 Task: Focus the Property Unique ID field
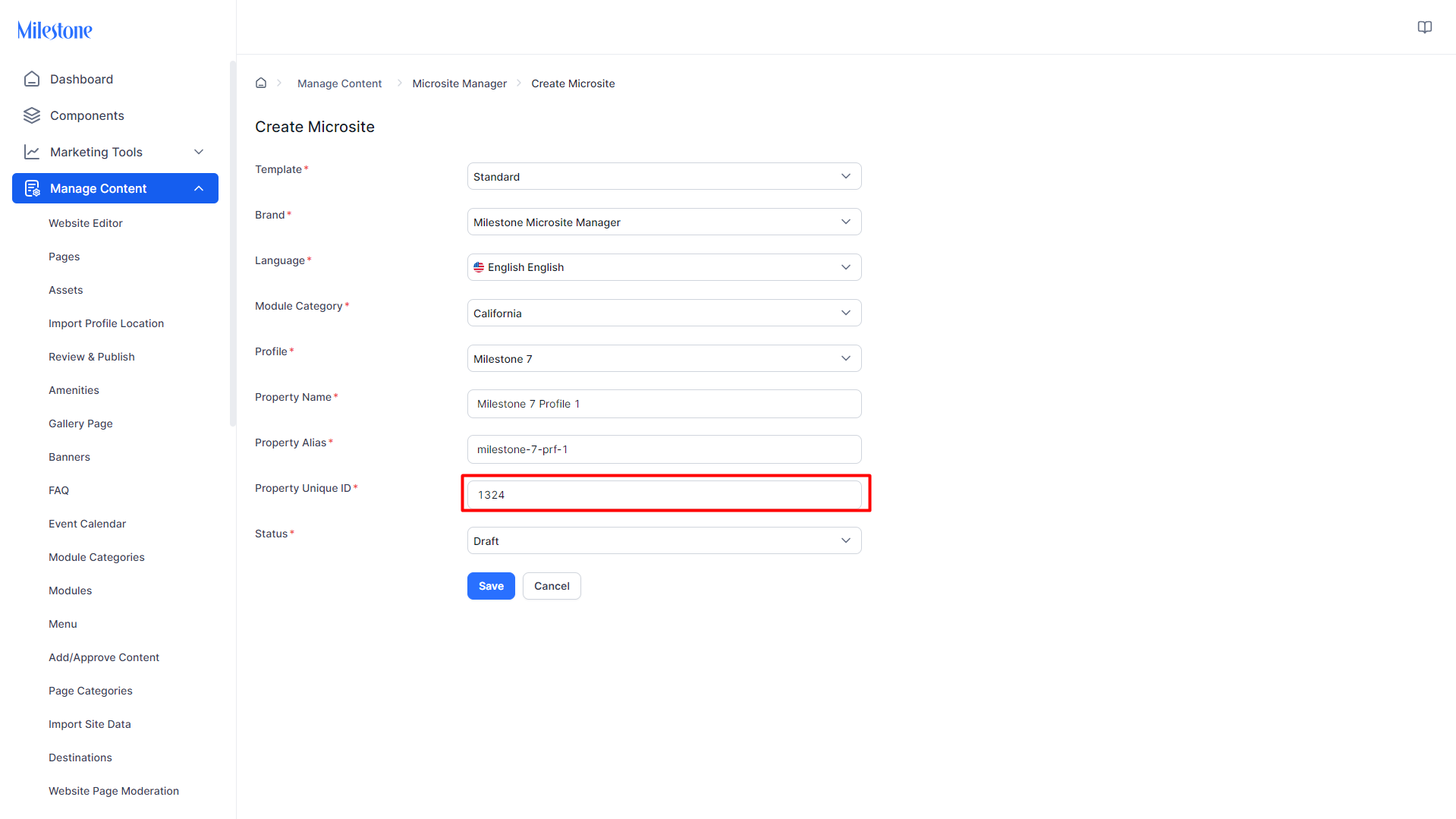pos(665,495)
